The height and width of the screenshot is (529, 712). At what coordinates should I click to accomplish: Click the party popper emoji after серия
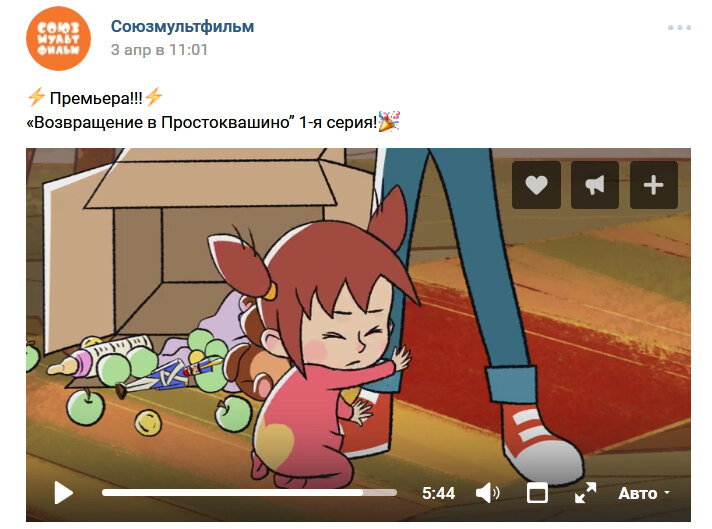[389, 121]
